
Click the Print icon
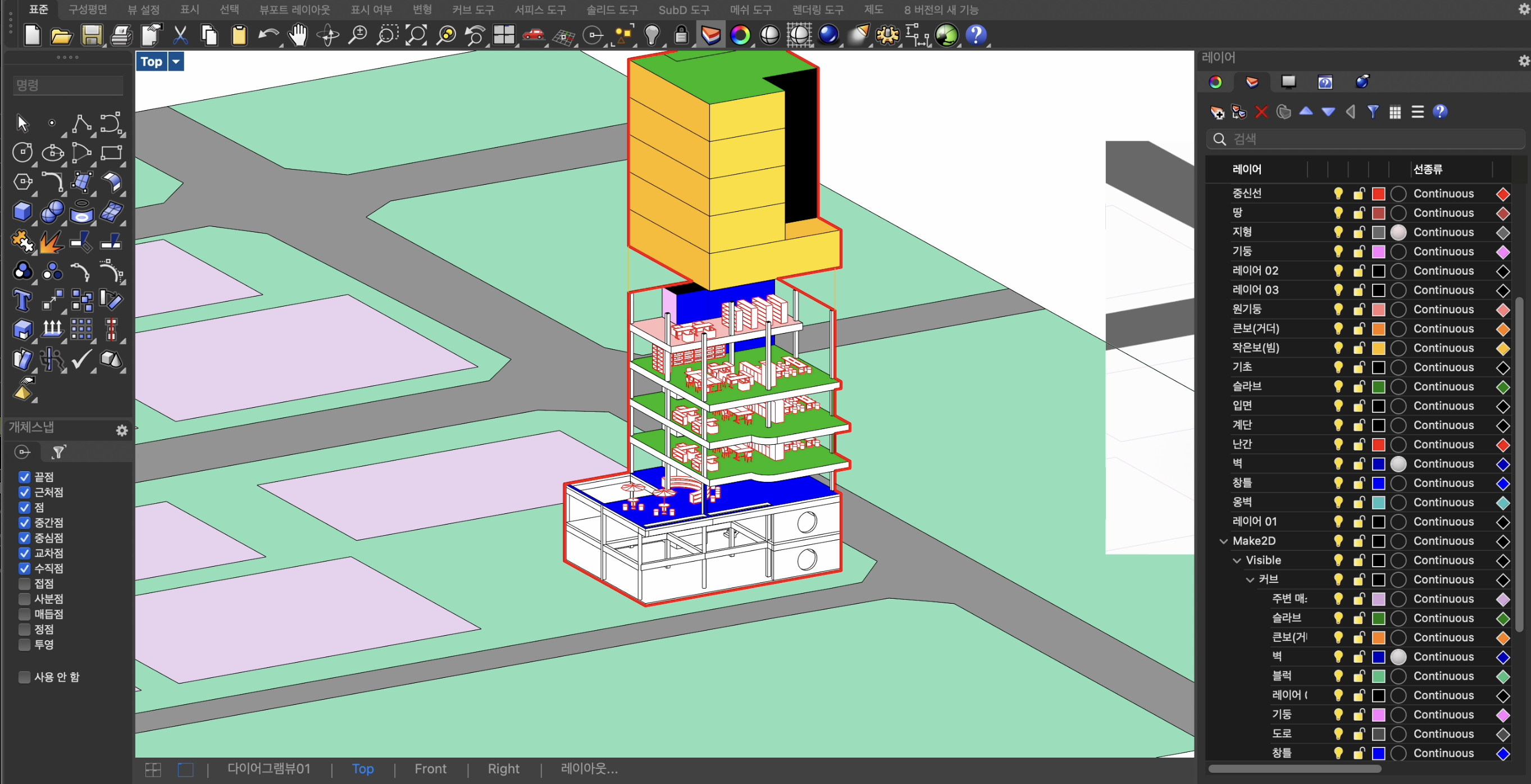[121, 35]
